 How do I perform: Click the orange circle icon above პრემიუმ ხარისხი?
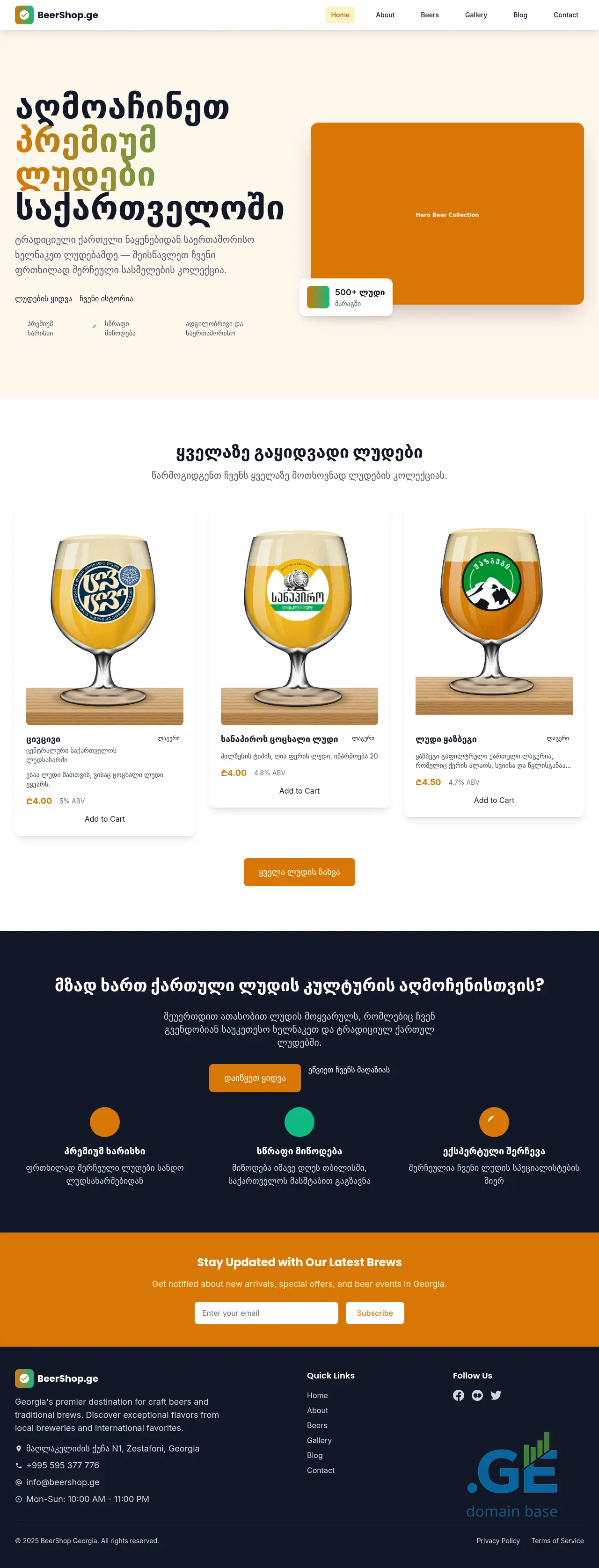105,1122
